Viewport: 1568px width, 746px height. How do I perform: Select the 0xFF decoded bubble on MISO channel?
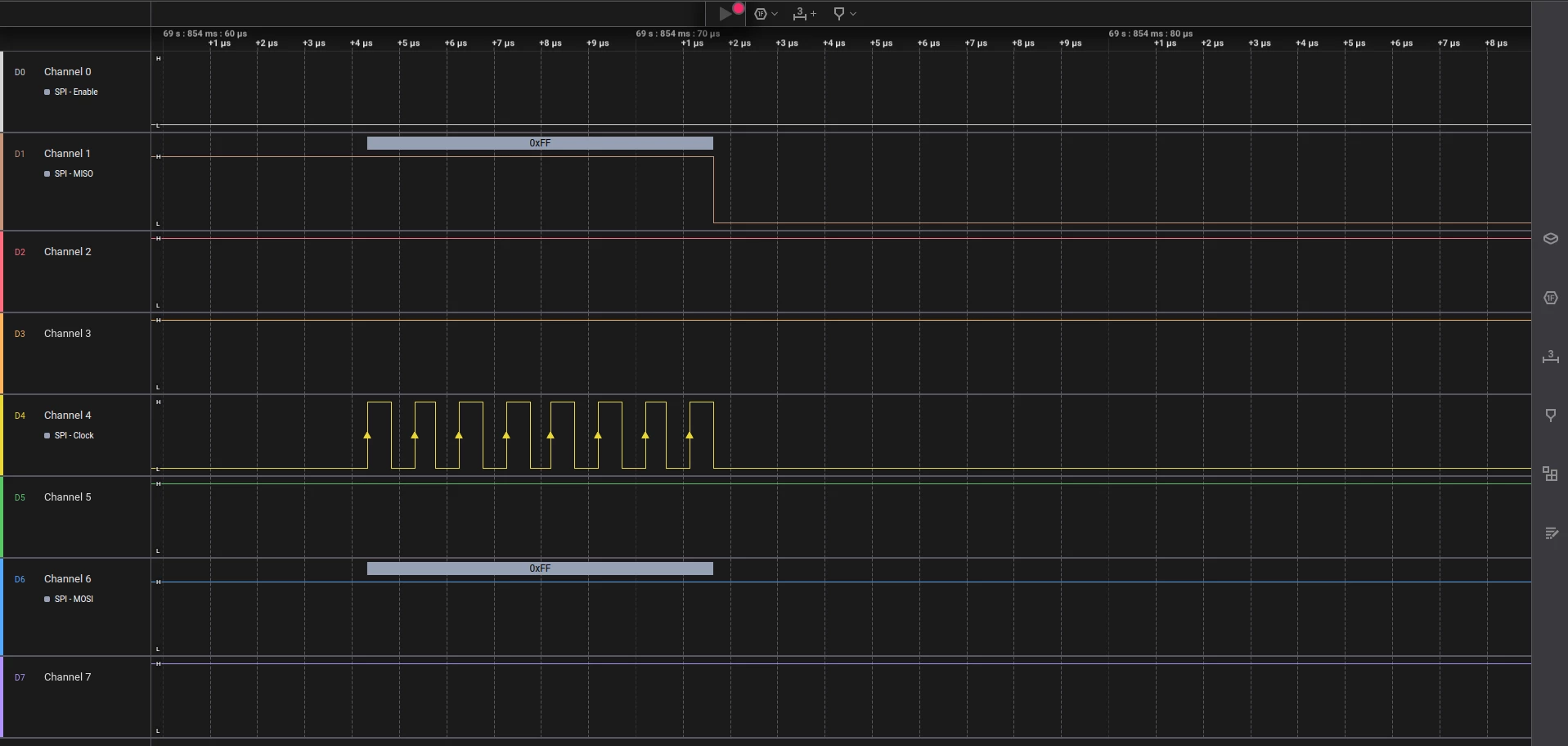tap(540, 143)
